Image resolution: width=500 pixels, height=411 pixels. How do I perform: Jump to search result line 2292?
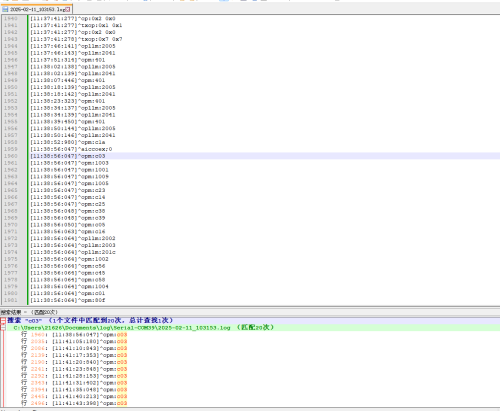[x=74, y=376]
